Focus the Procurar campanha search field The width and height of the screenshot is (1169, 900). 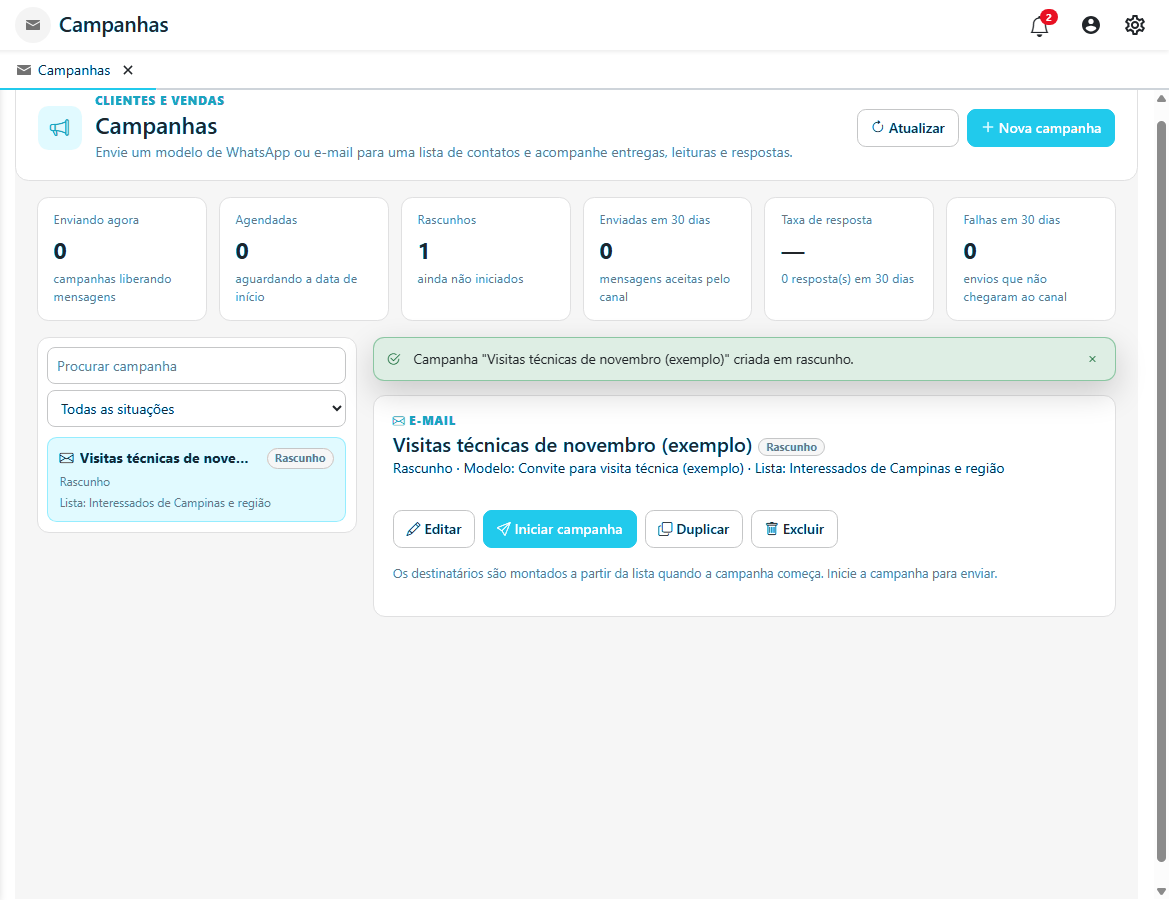point(196,366)
